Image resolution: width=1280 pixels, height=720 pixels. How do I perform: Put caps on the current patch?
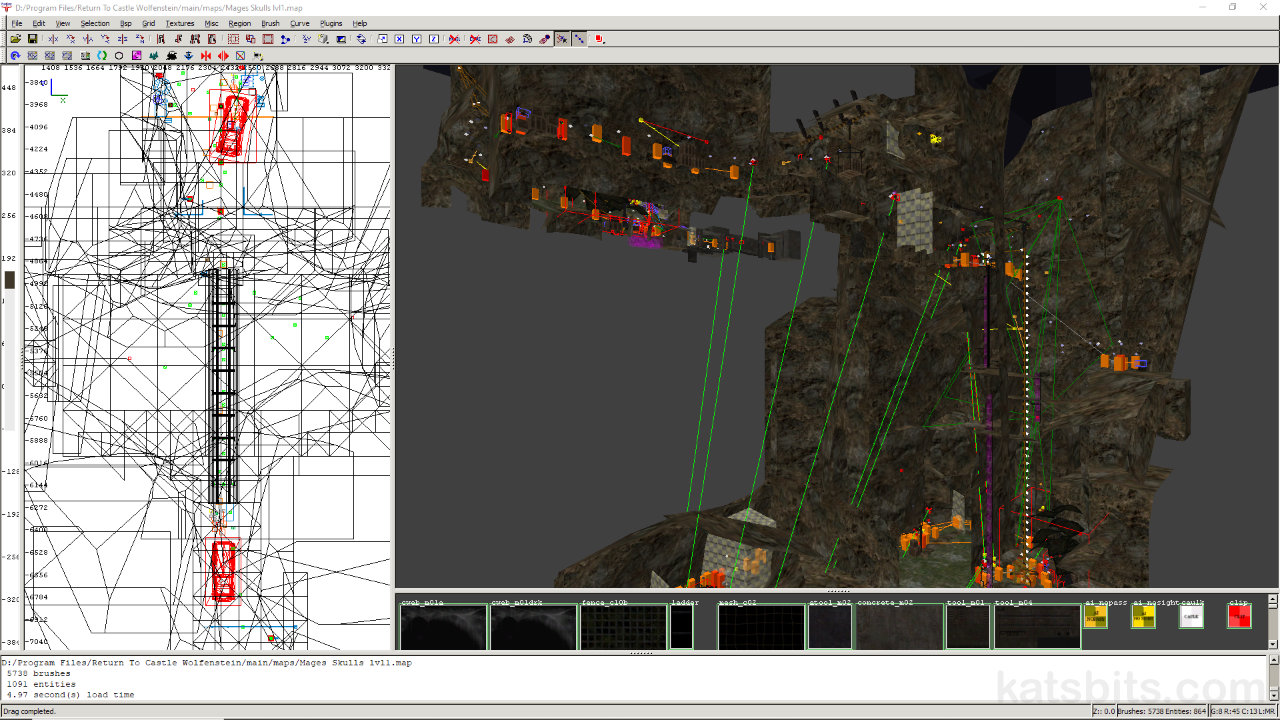tap(544, 39)
